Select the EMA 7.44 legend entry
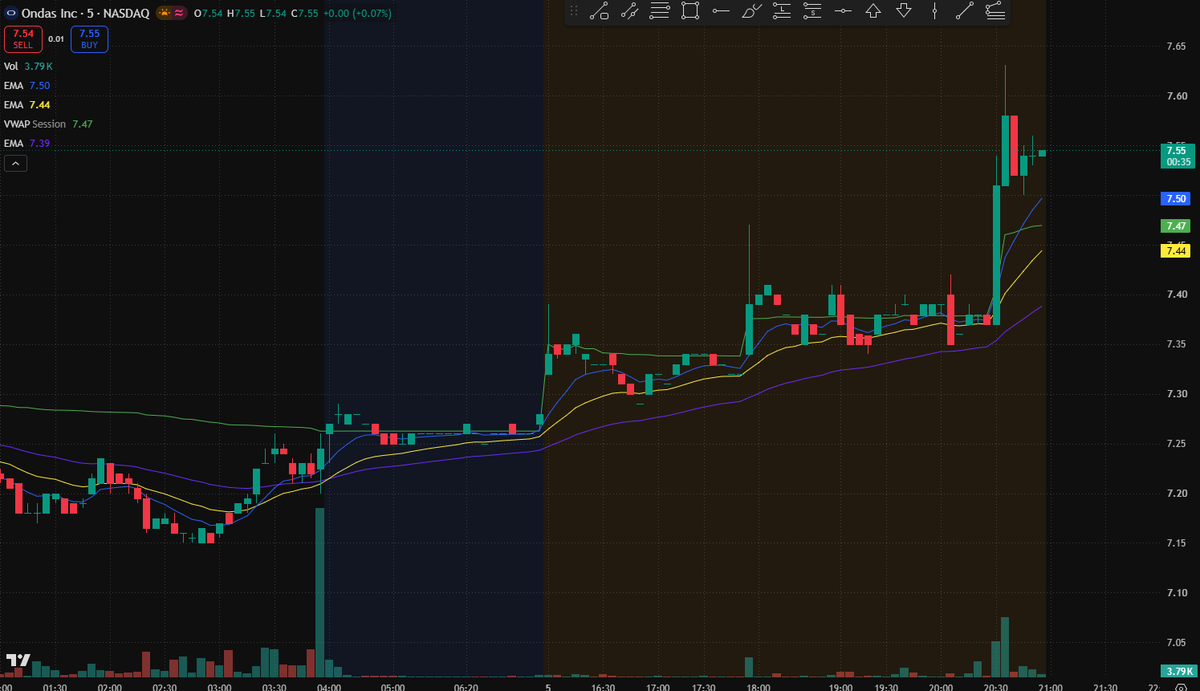The height and width of the screenshot is (691, 1200). click(x=27, y=105)
